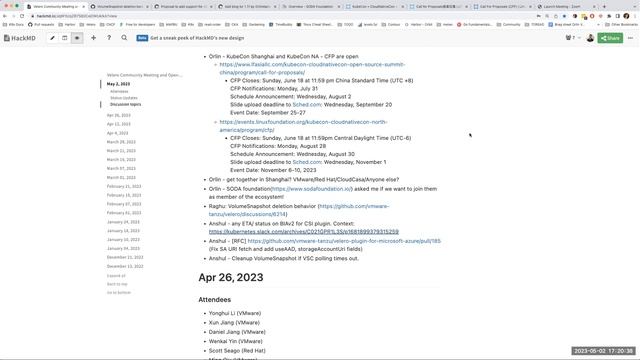Switch to Overview - SODA Foundation tab
The height and width of the screenshot is (360, 640).
[310, 7]
